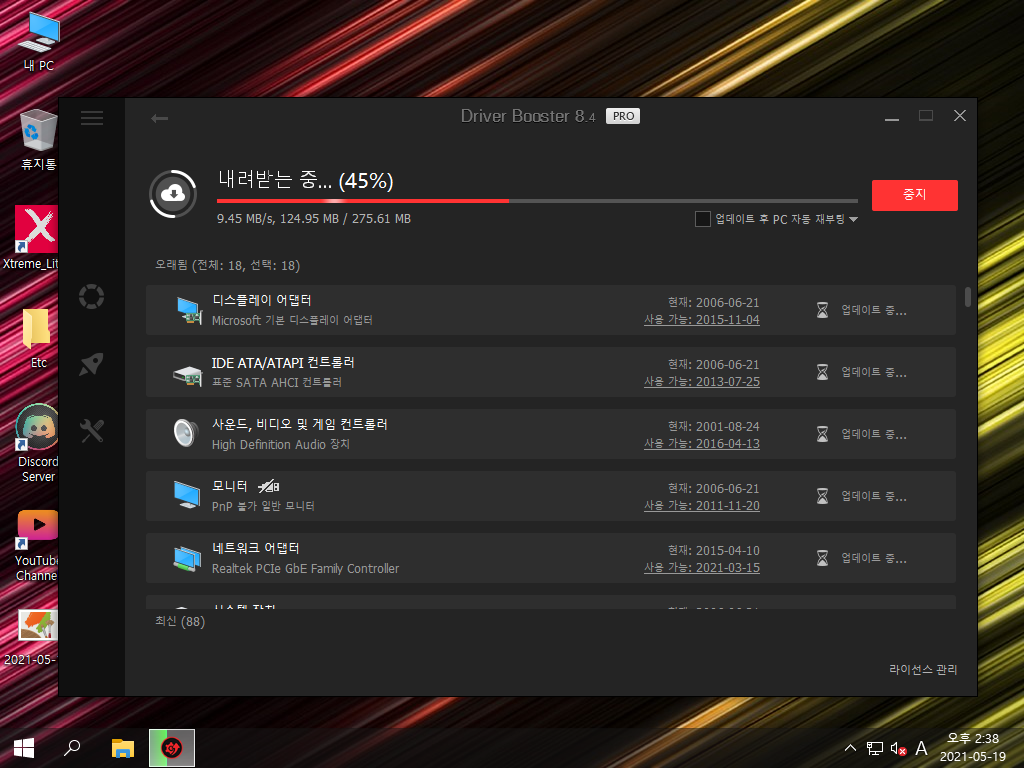Screen dimensions: 1024x768
Task: Click the PRO badge in title bar
Action: pyautogui.click(x=623, y=116)
